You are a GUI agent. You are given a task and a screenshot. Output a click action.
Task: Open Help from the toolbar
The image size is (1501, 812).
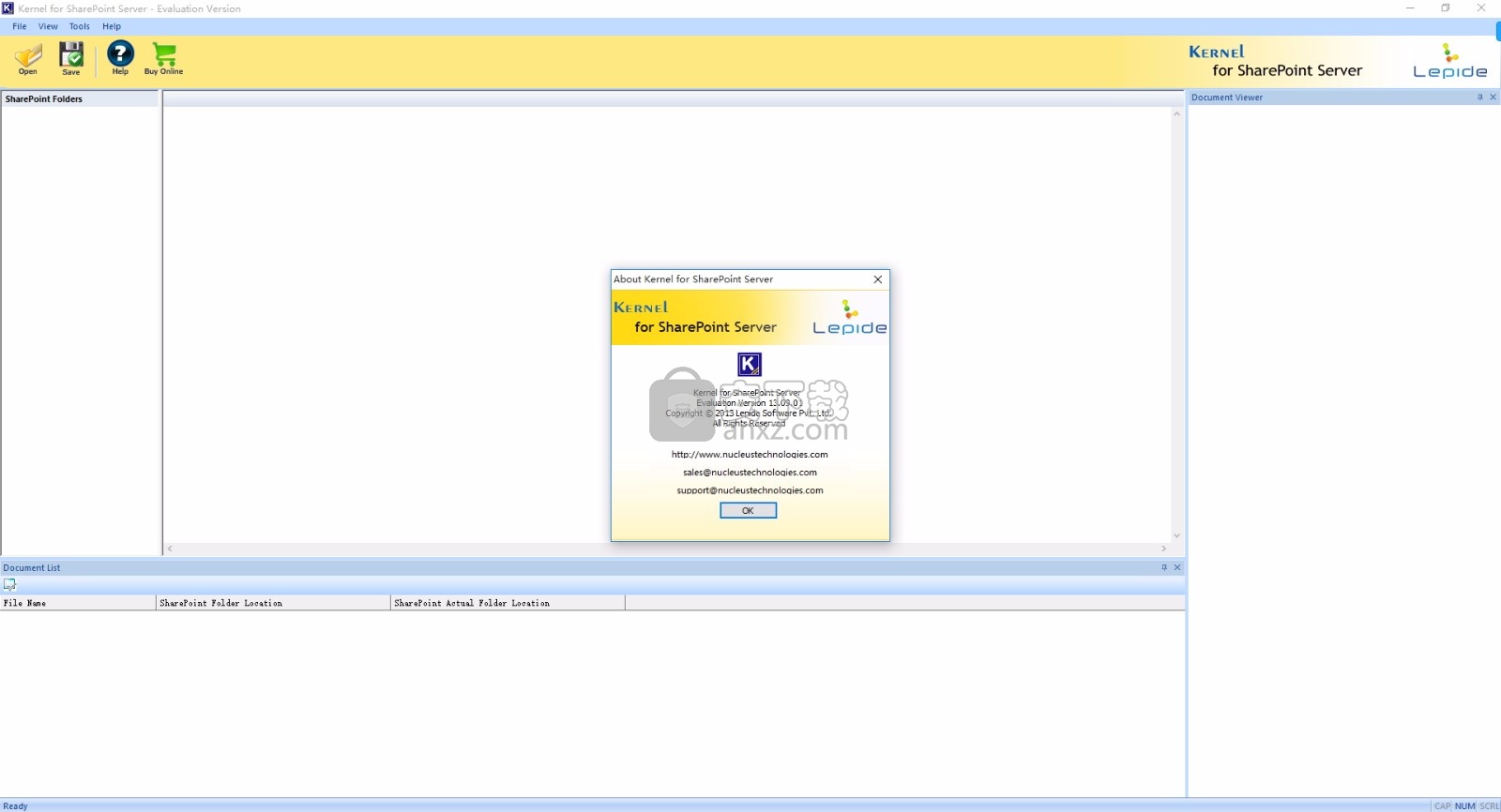pos(120,59)
